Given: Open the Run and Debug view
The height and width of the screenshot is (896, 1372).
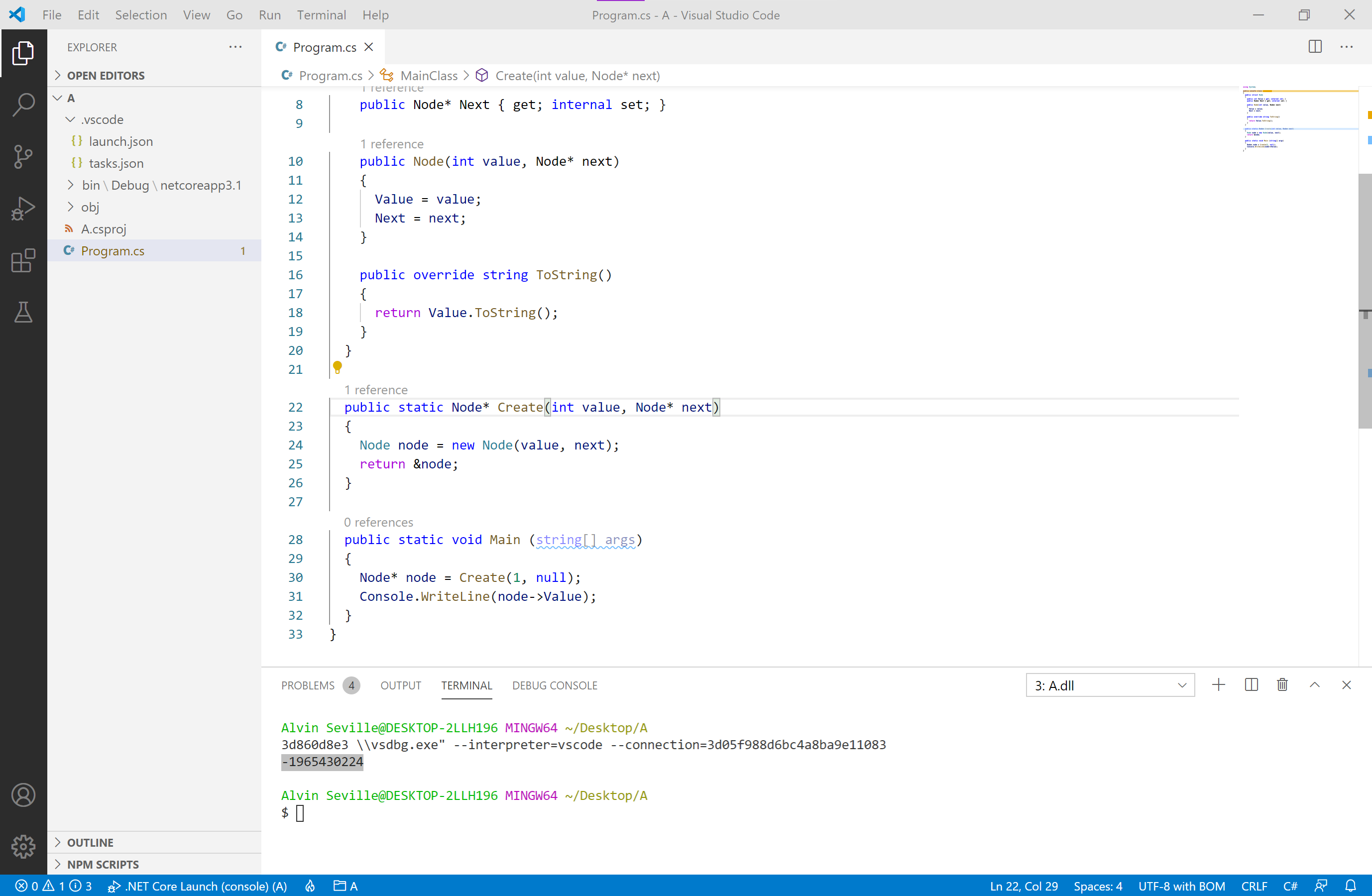Looking at the screenshot, I should (x=23, y=208).
